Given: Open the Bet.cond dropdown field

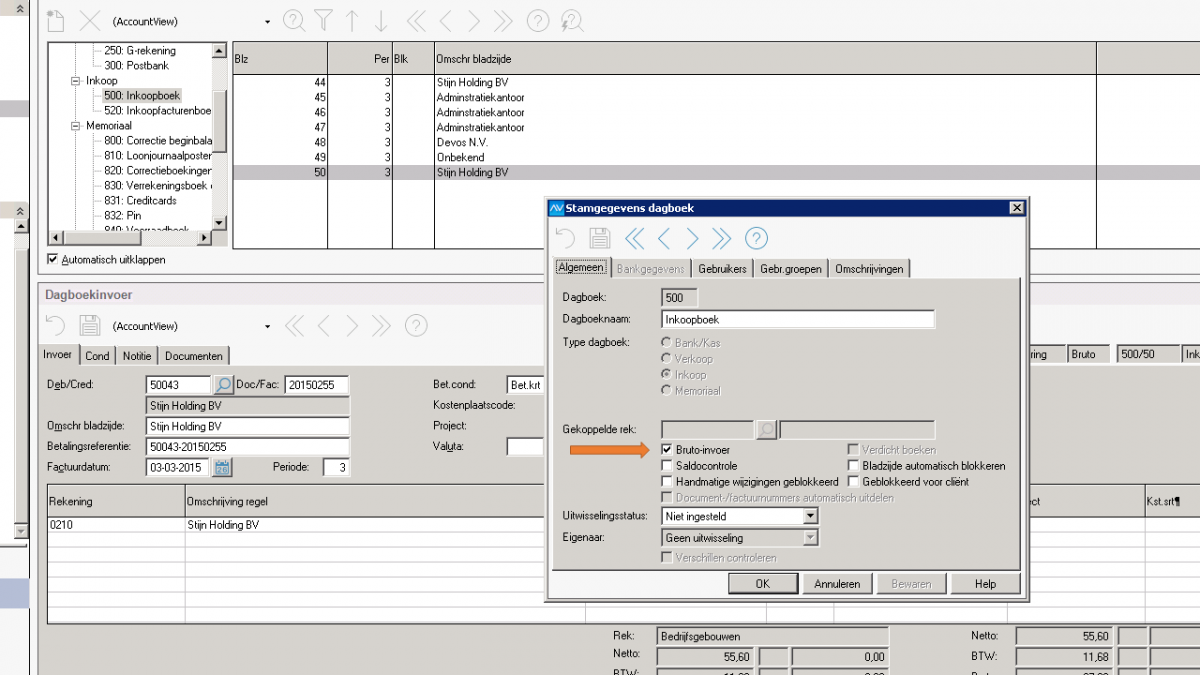Looking at the screenshot, I should point(525,385).
